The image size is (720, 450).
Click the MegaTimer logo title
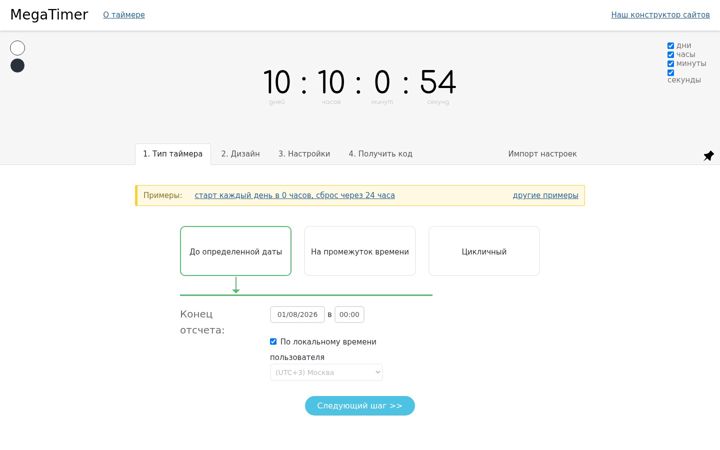[x=49, y=15]
